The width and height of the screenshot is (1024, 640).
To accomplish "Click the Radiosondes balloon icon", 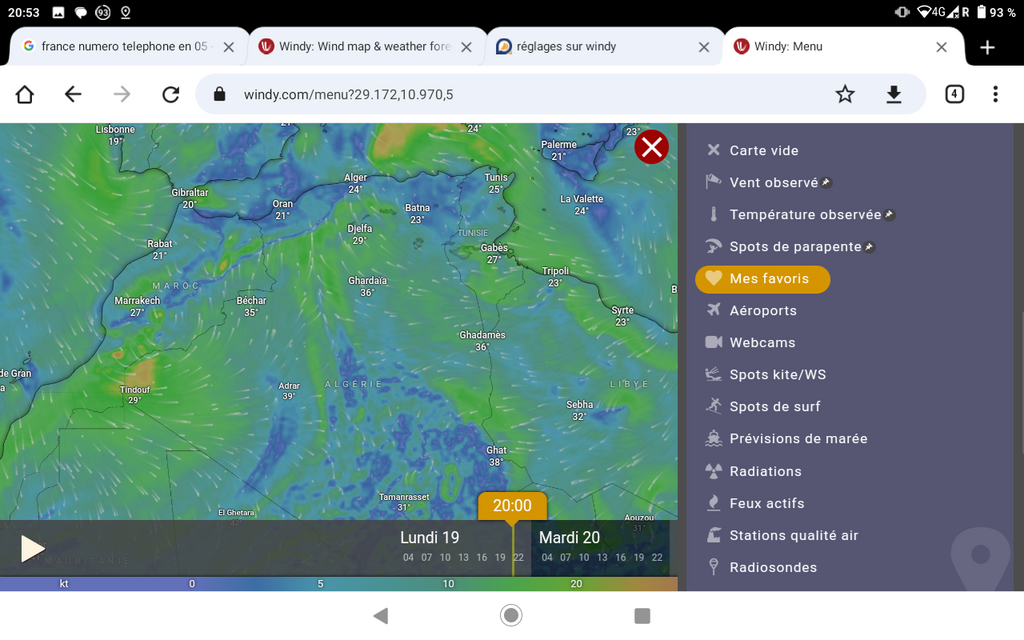I will (x=713, y=567).
